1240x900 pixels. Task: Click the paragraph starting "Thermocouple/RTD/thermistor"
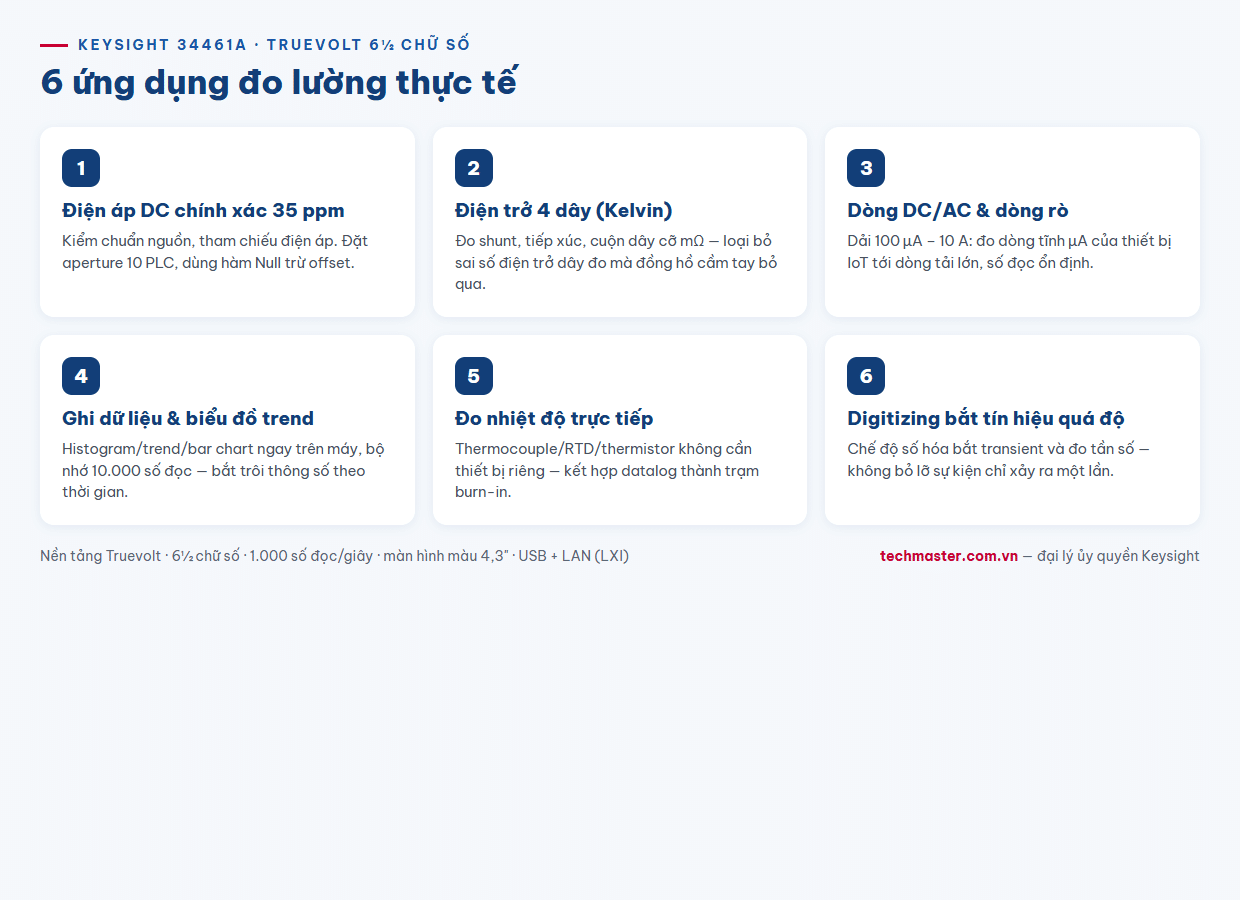607,470
